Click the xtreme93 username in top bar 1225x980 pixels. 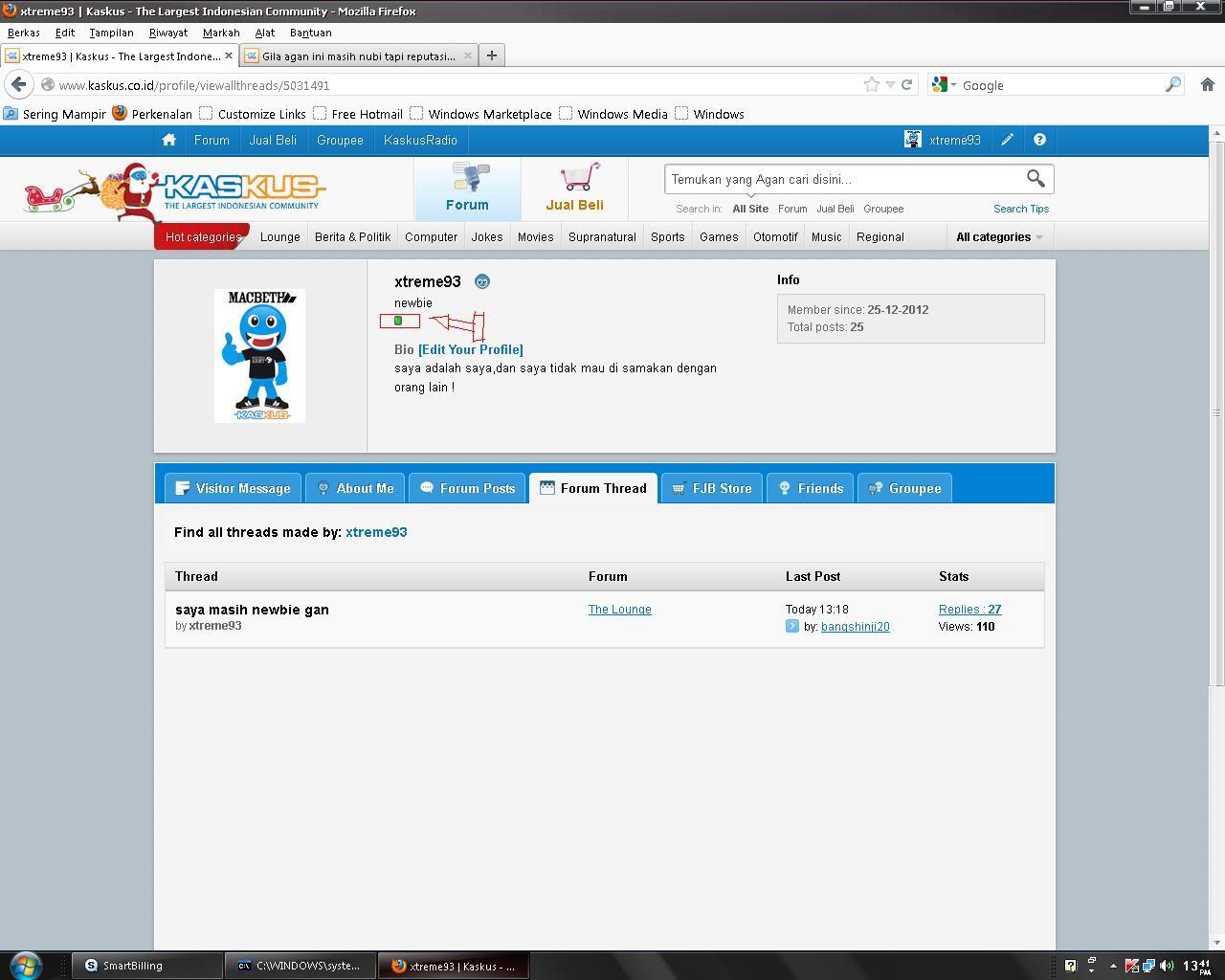(x=955, y=140)
